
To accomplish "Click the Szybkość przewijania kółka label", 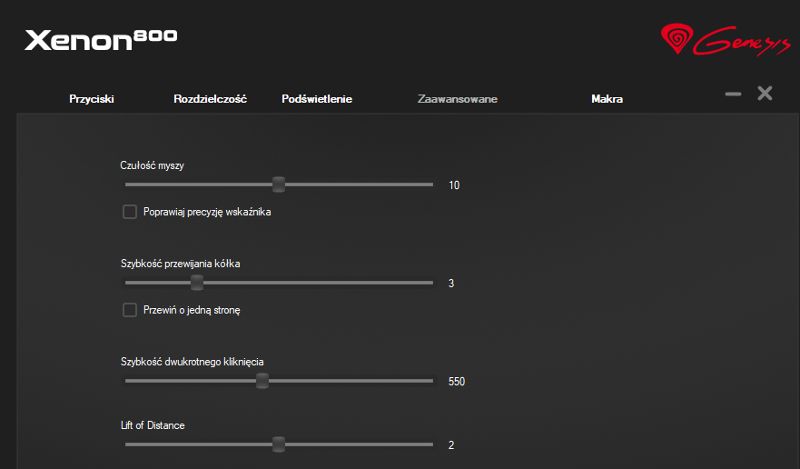I will (x=180, y=263).
